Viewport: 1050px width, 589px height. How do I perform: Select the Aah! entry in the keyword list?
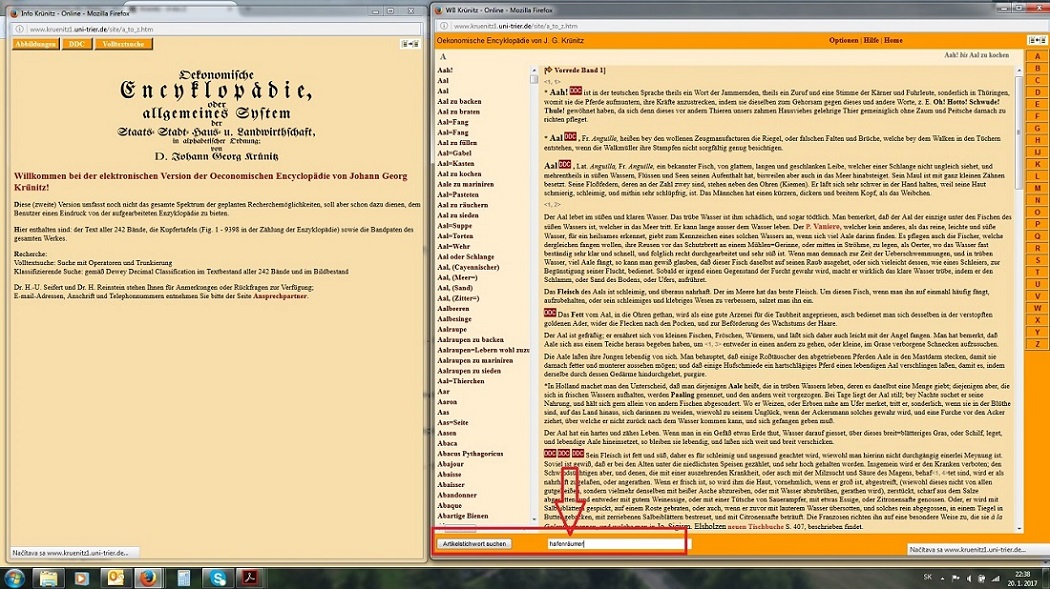445,70
